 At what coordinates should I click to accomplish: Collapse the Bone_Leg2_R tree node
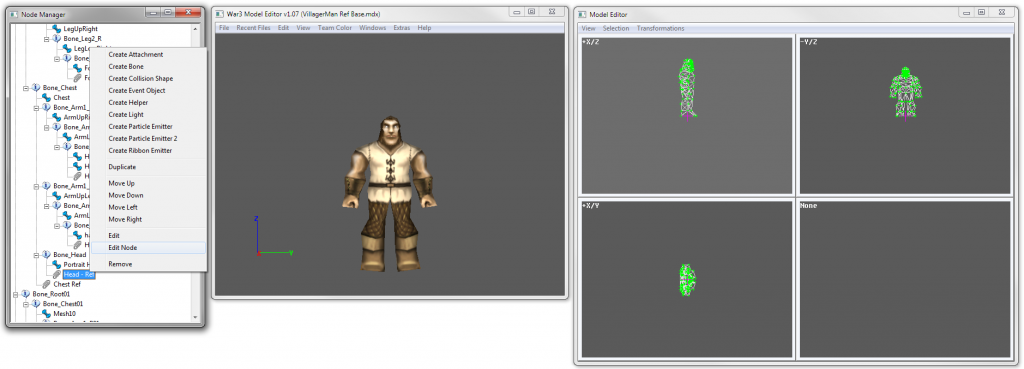pyautogui.click(x=46, y=39)
